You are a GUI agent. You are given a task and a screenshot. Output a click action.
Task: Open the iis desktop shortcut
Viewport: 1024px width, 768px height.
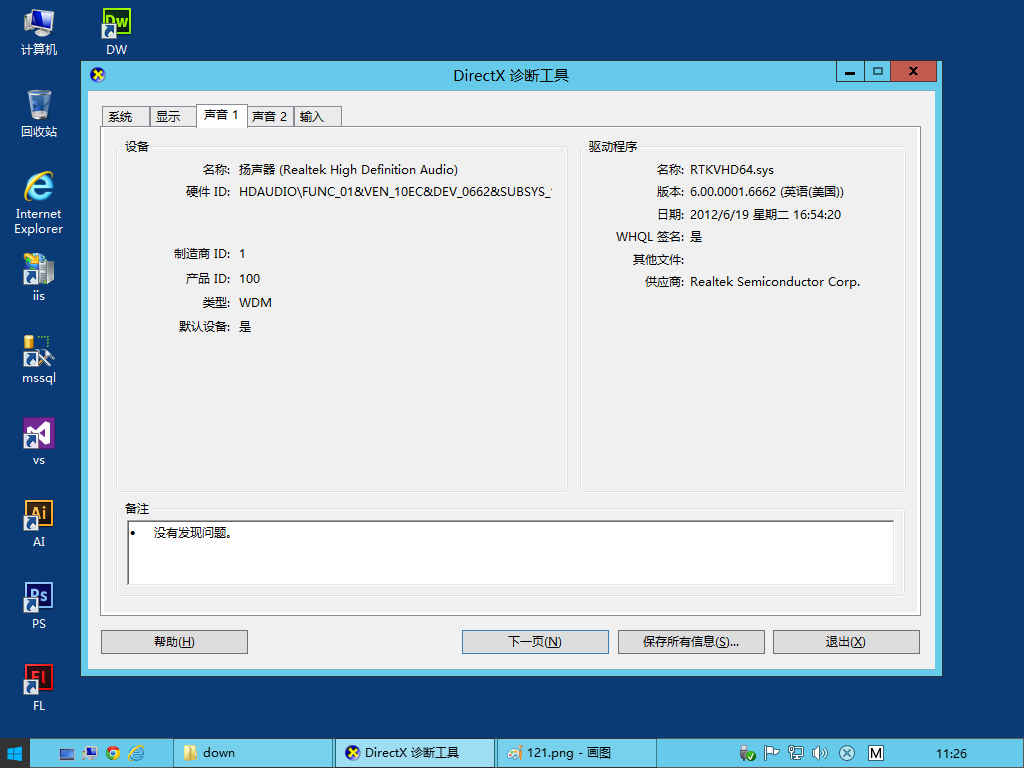click(x=39, y=277)
